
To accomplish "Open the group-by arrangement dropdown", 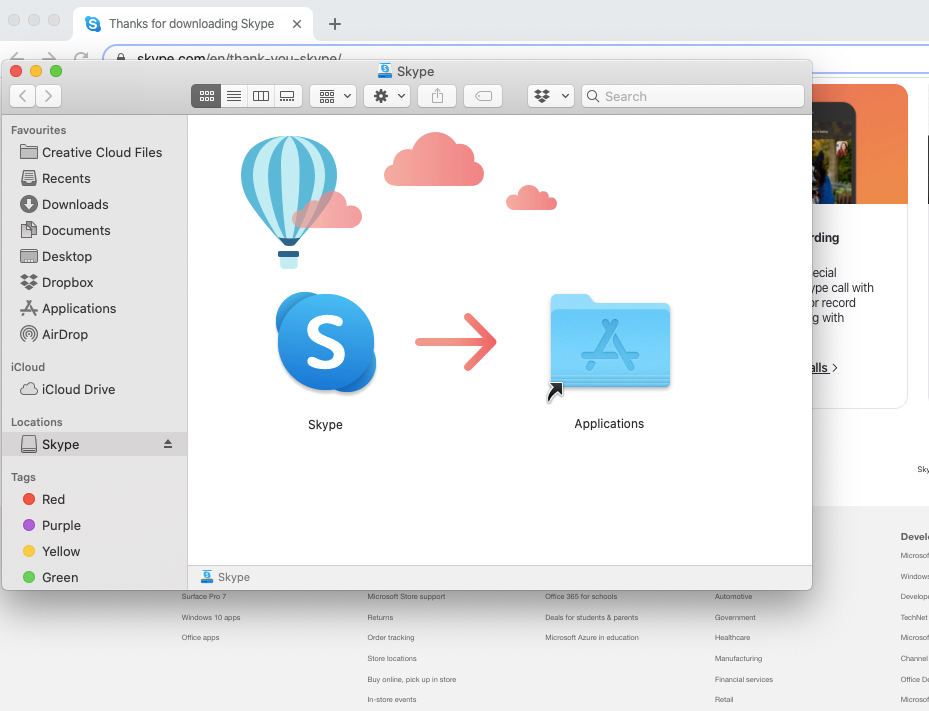I will click(x=333, y=96).
